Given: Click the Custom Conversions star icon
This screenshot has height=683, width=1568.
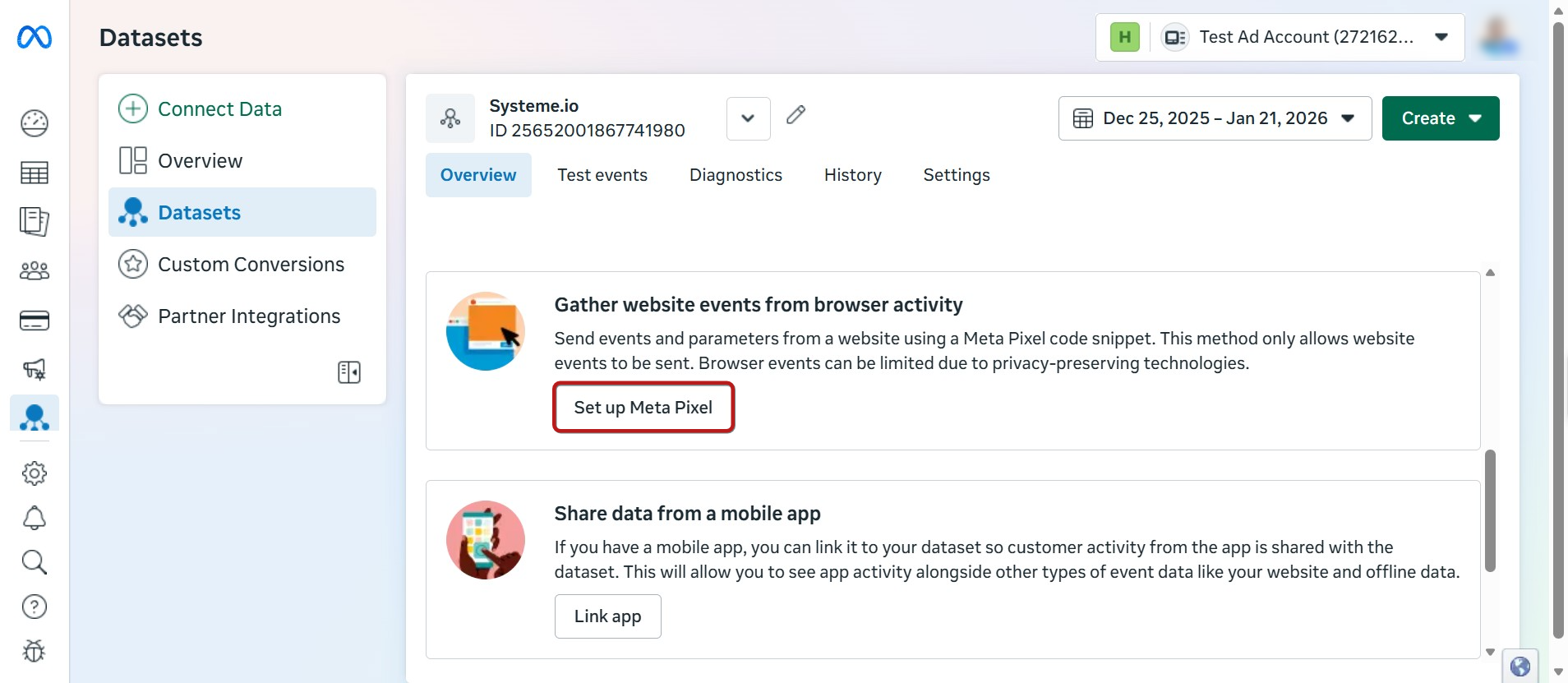Looking at the screenshot, I should click(133, 264).
